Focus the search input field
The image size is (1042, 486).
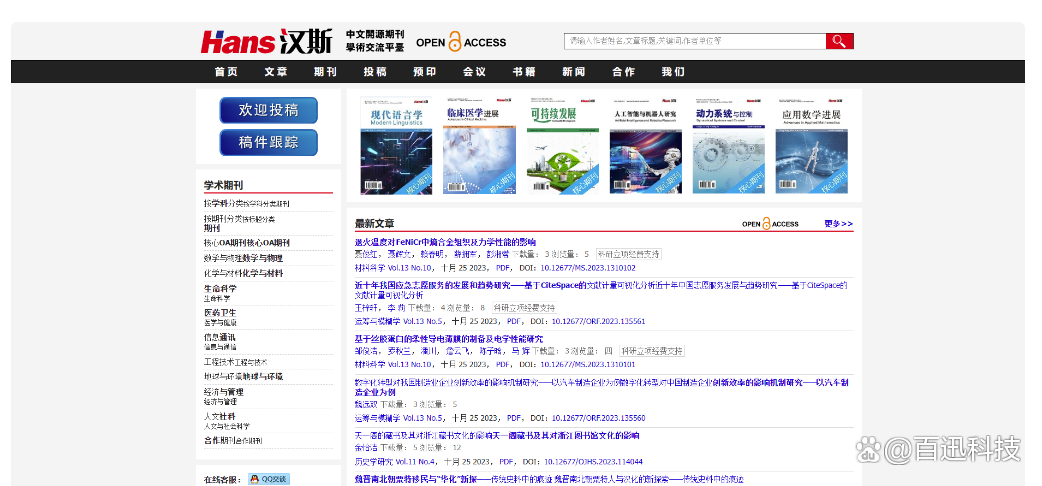pyautogui.click(x=695, y=41)
